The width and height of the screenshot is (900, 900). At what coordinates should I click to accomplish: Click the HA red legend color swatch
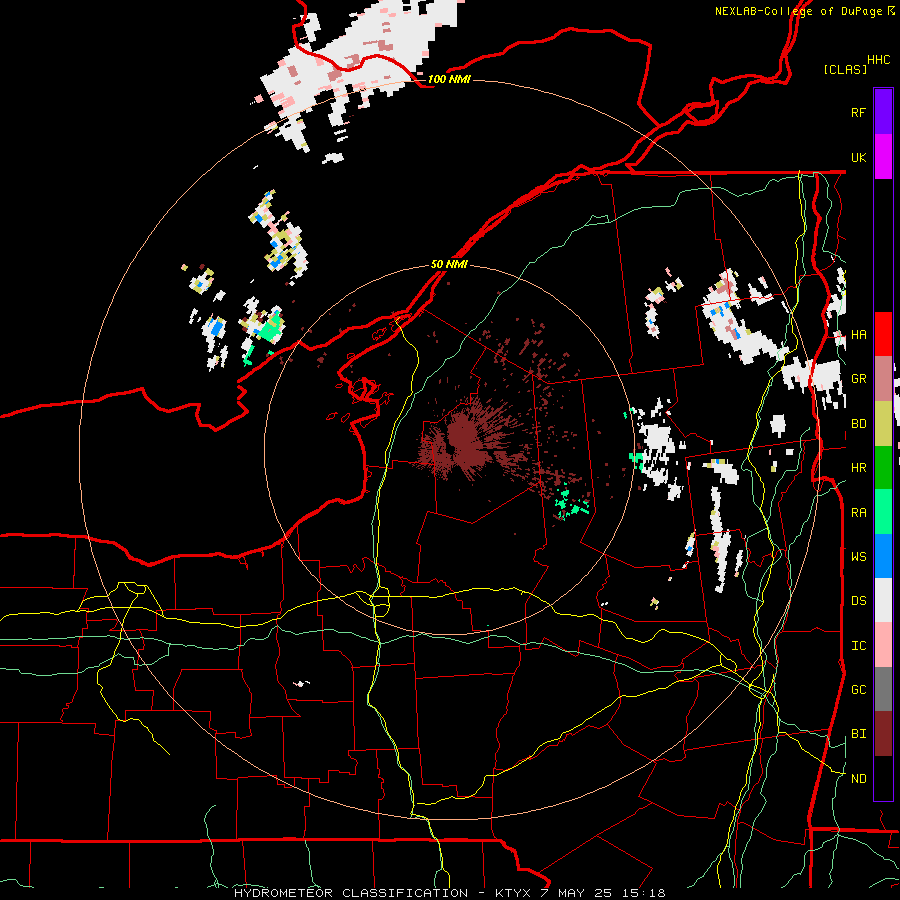[883, 334]
